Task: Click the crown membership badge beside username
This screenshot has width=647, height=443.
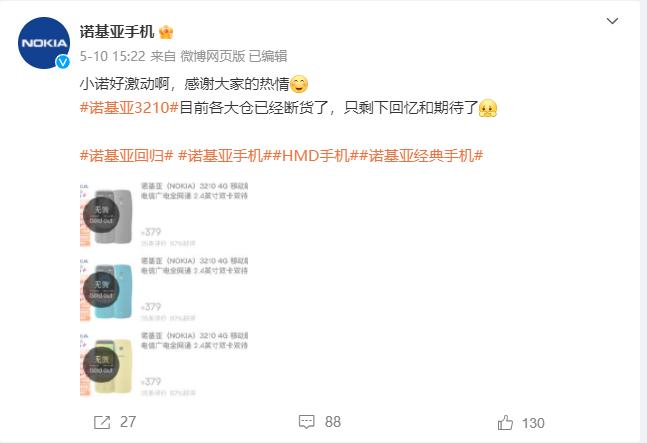Action: click(x=166, y=32)
